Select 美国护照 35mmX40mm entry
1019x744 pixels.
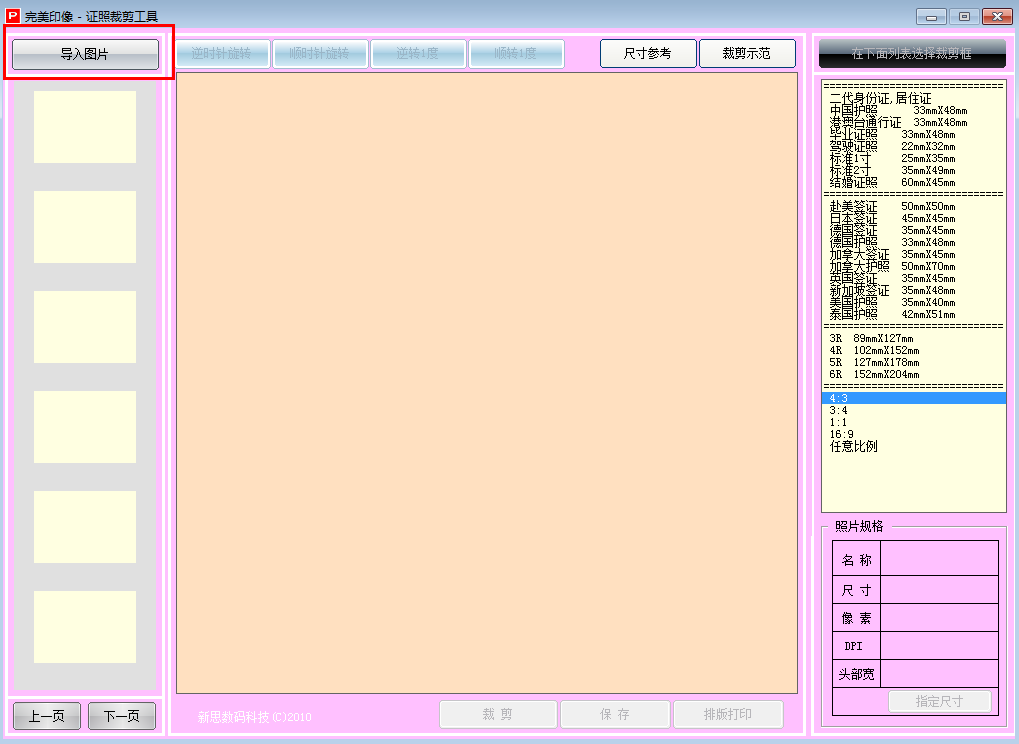914,303
